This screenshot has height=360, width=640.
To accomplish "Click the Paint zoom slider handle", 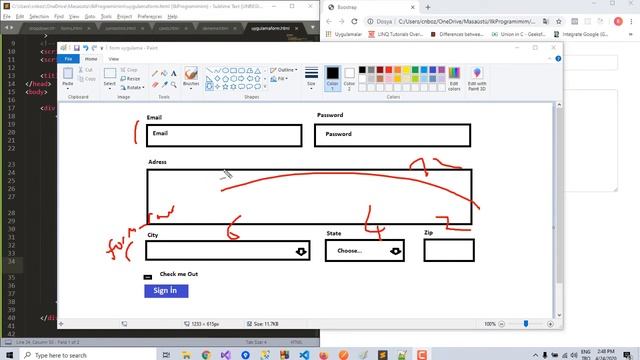I will tap(526, 324).
